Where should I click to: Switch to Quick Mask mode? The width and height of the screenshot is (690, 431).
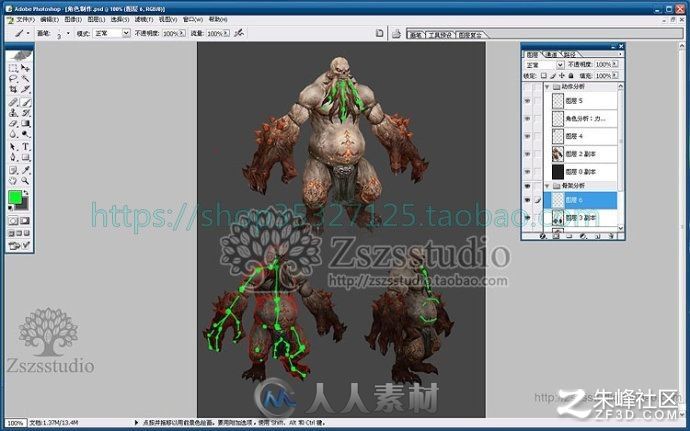point(25,221)
